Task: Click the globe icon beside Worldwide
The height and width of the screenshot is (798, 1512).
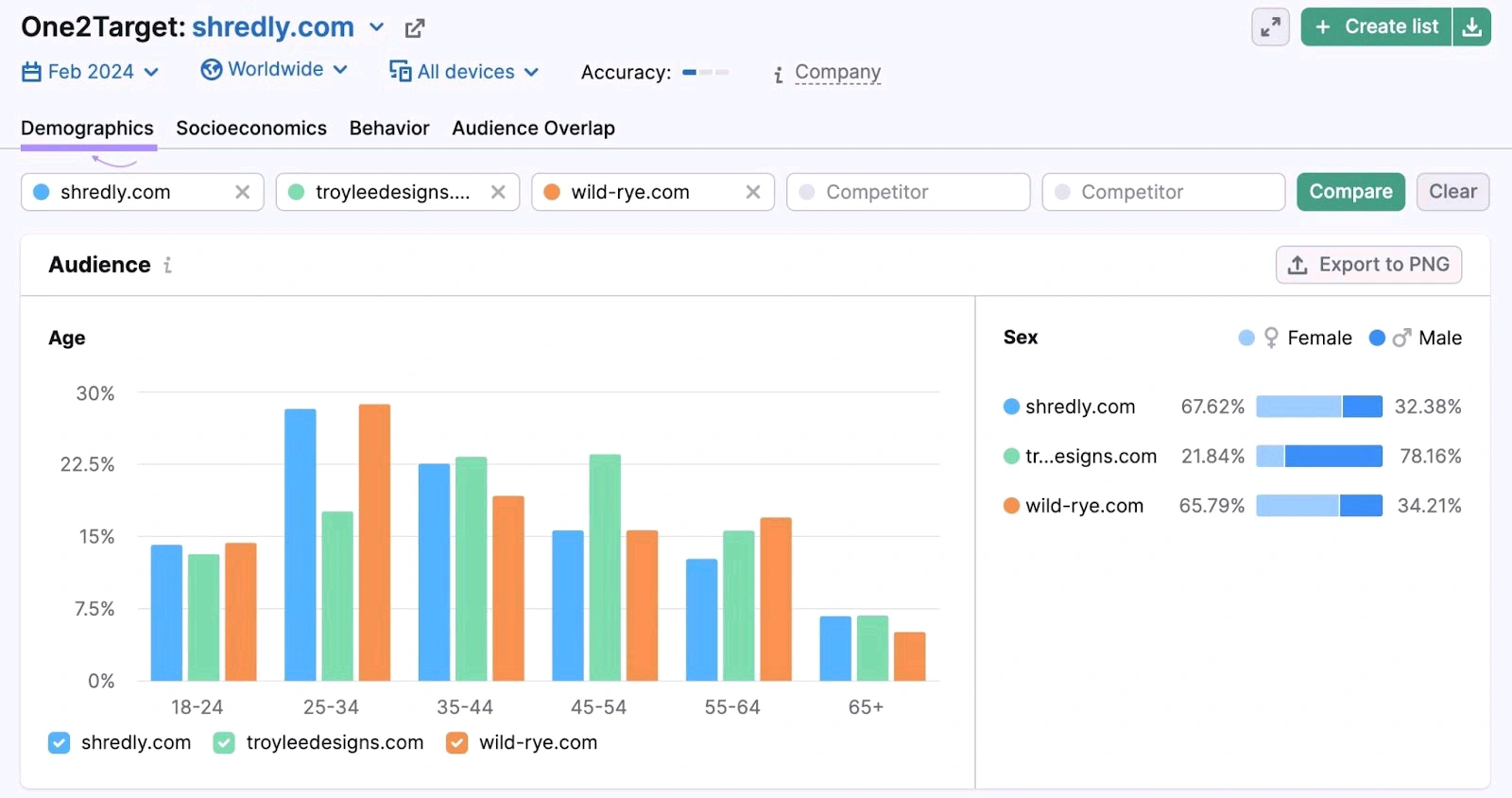Action: 212,69
